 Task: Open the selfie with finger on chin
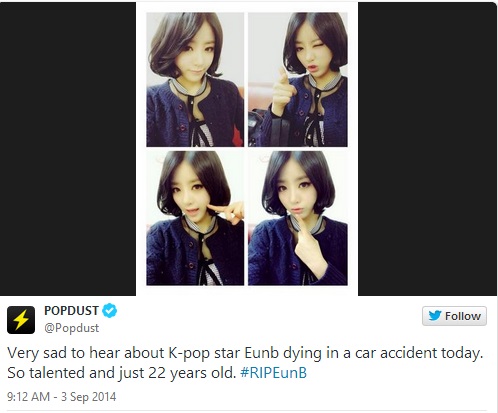coord(298,218)
